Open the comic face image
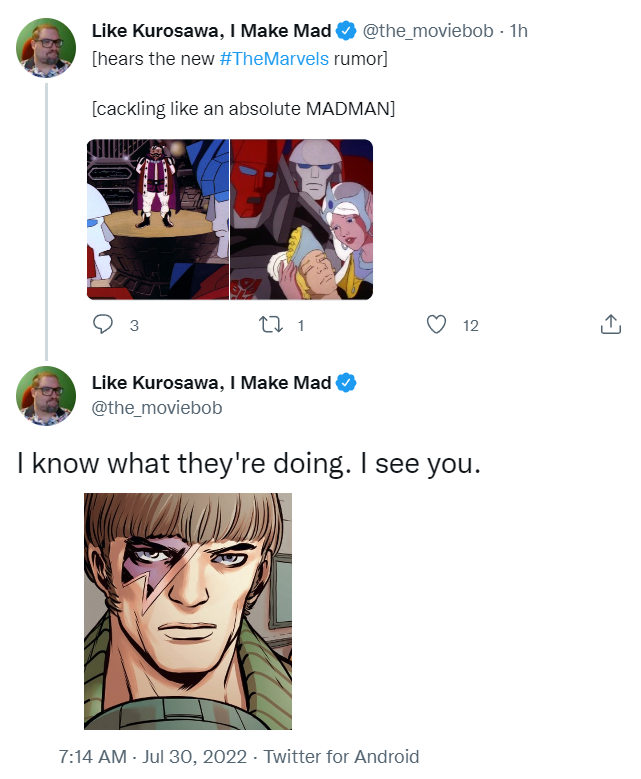Screen dimensions: 641x779 click(x=188, y=610)
